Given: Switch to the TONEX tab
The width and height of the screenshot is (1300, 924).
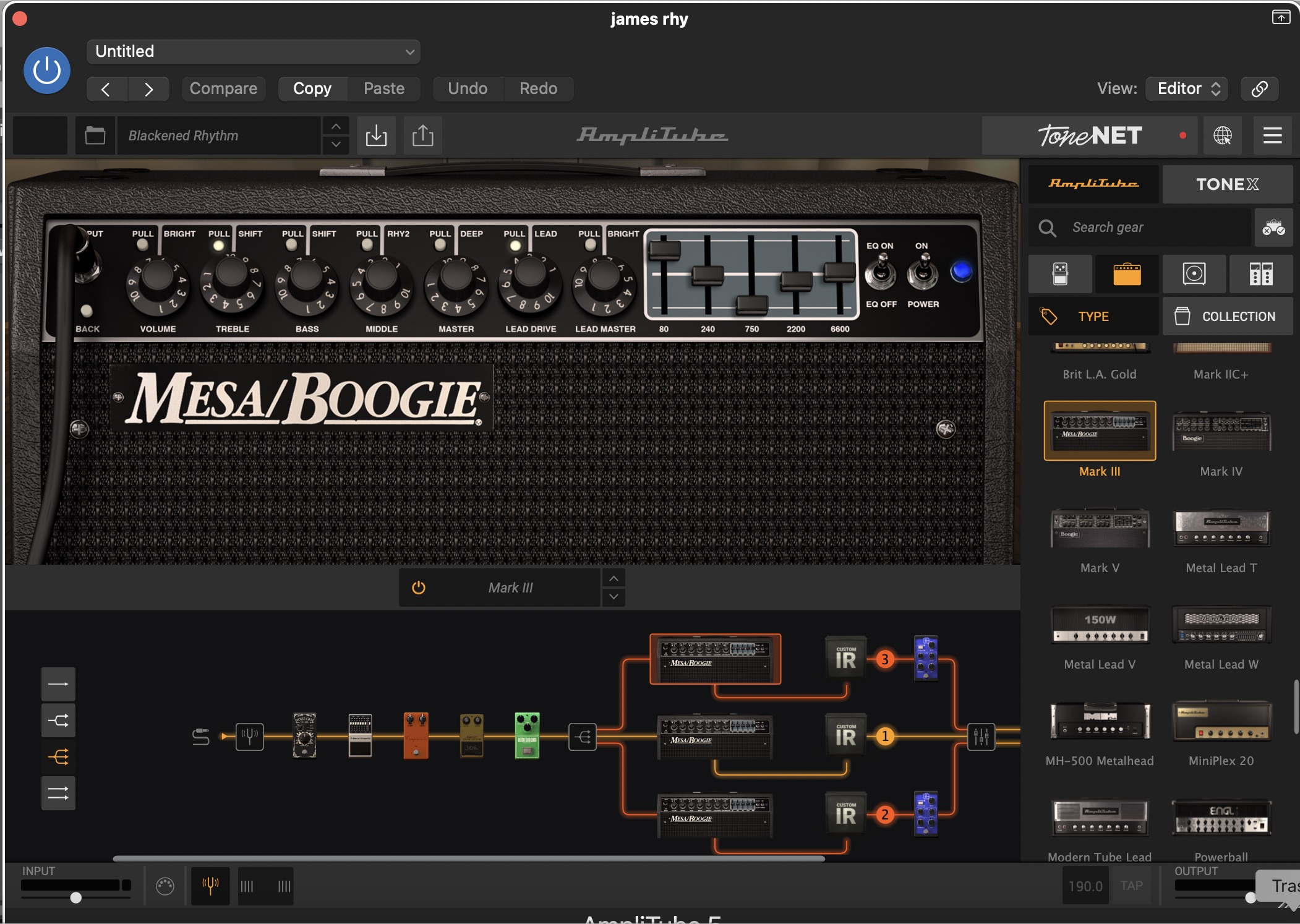Looking at the screenshot, I should click(1228, 184).
